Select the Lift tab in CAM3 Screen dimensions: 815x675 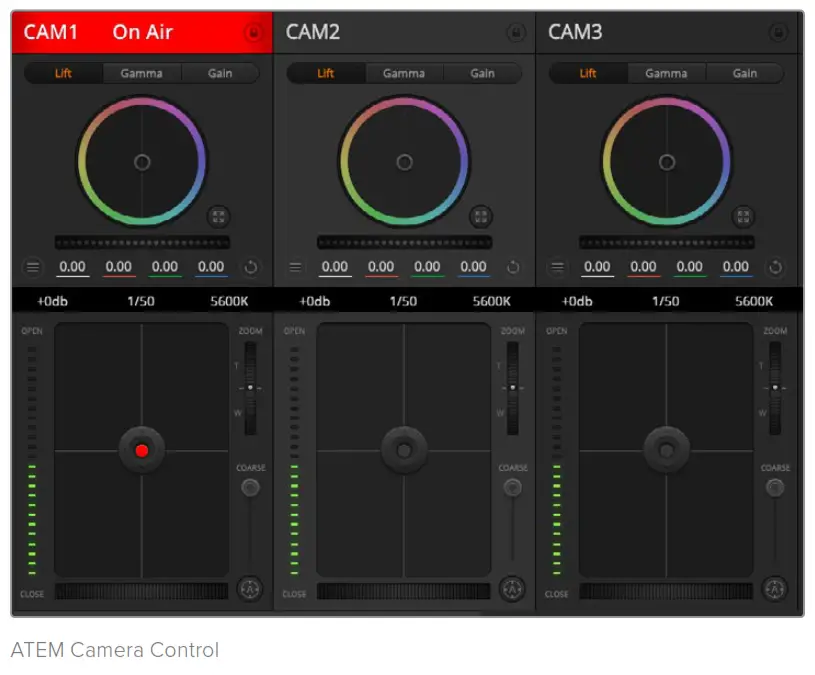click(588, 73)
